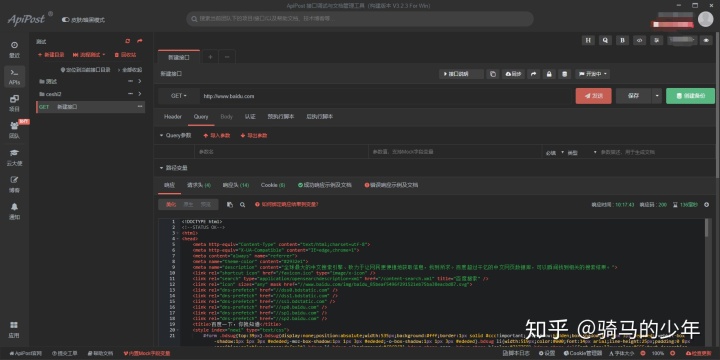720x360 pixels.
Task: Switch to the 预执行脚本 tab
Action: [281, 117]
